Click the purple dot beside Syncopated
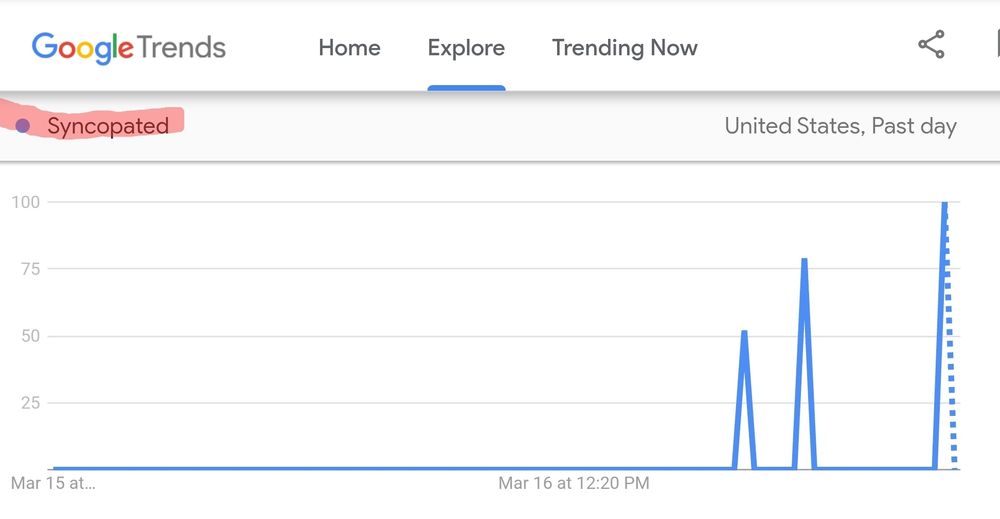Screen dimensions: 1000x519 (x=23, y=126)
